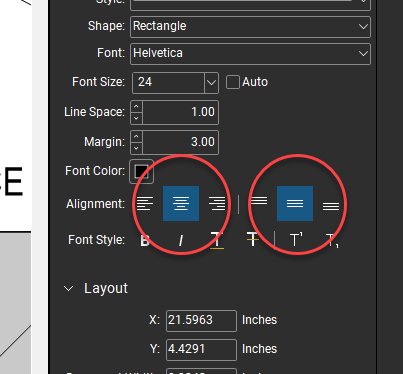Click the X position input field

pos(201,321)
